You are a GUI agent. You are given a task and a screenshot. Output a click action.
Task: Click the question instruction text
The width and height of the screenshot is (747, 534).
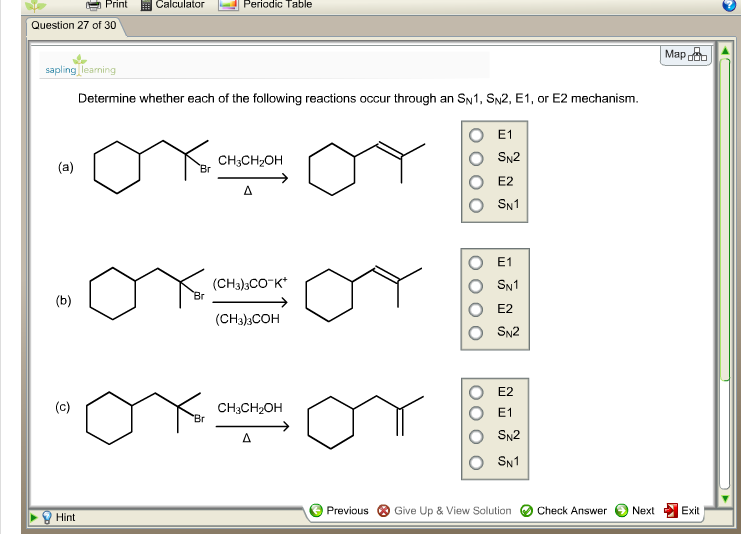[x=358, y=99]
